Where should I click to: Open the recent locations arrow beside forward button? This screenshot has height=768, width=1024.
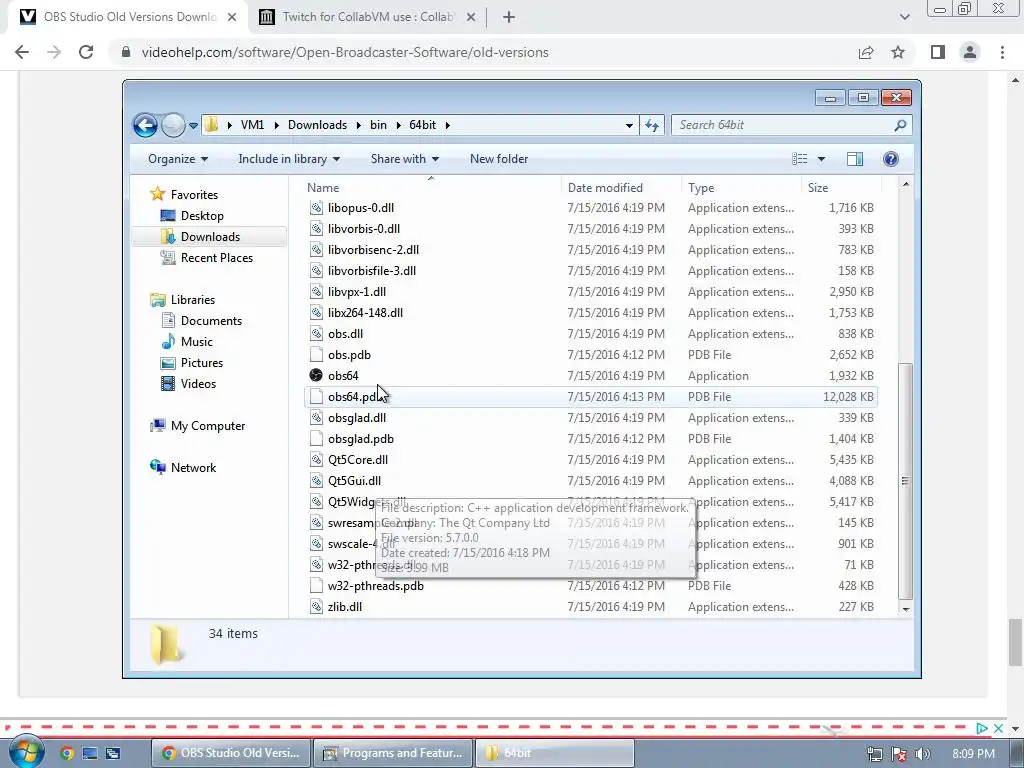pyautogui.click(x=193, y=125)
